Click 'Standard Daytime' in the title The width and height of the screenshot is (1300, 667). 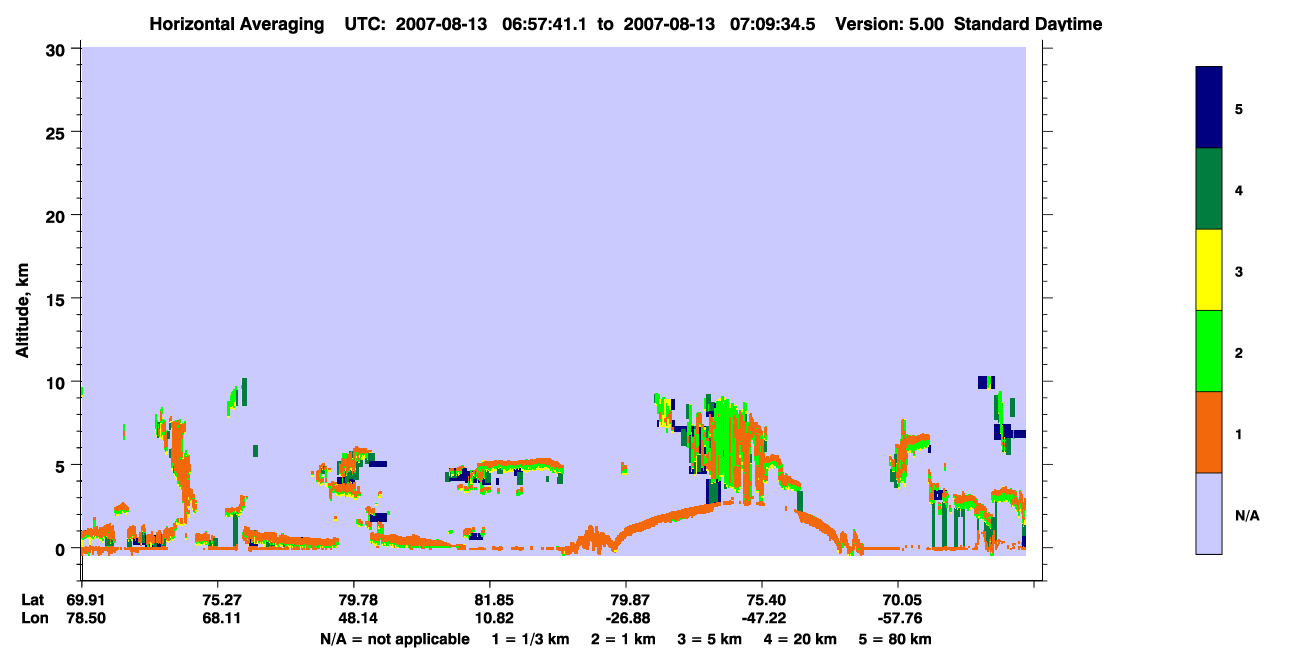1028,23
